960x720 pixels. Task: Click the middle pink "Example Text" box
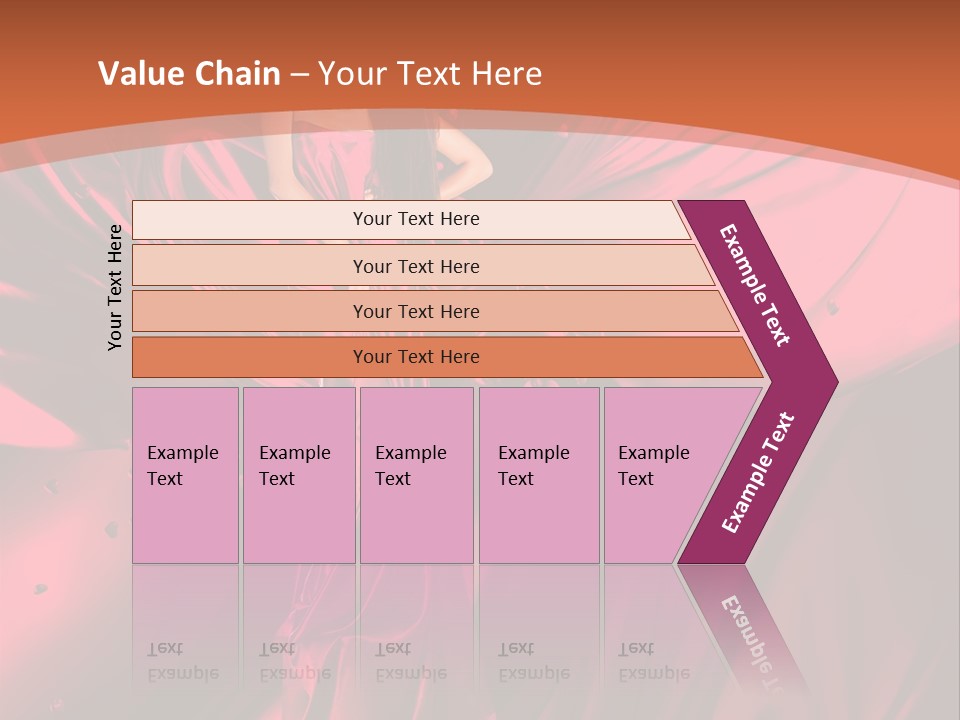point(416,475)
